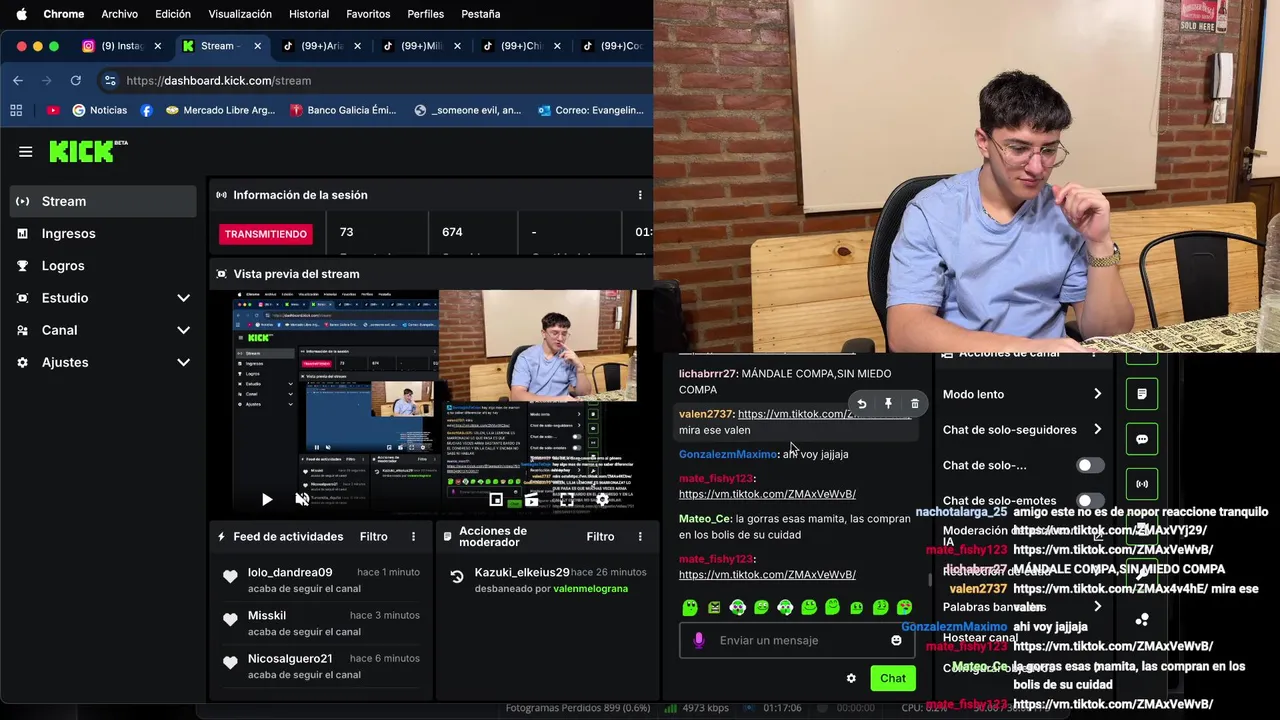
Task: Click the TRANSMITIENDO status badge
Action: point(266,234)
